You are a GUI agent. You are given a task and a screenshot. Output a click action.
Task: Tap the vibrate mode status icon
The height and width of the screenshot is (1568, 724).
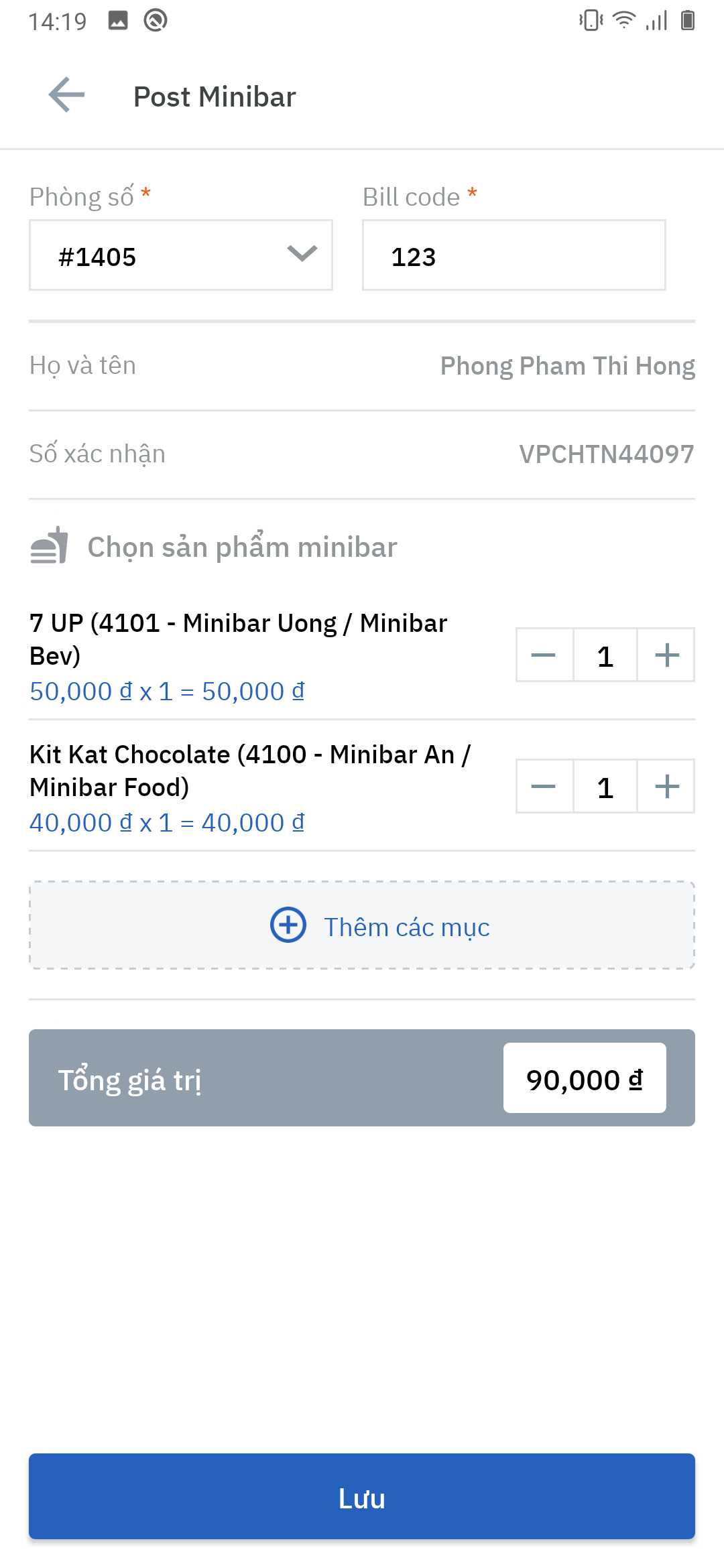(591, 21)
